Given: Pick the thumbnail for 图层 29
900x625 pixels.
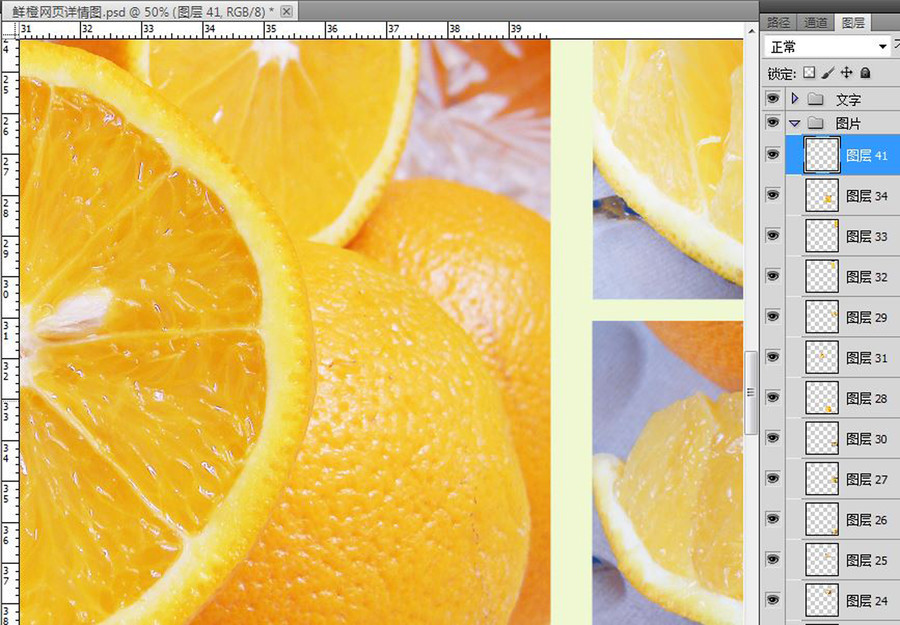Looking at the screenshot, I should click(822, 317).
